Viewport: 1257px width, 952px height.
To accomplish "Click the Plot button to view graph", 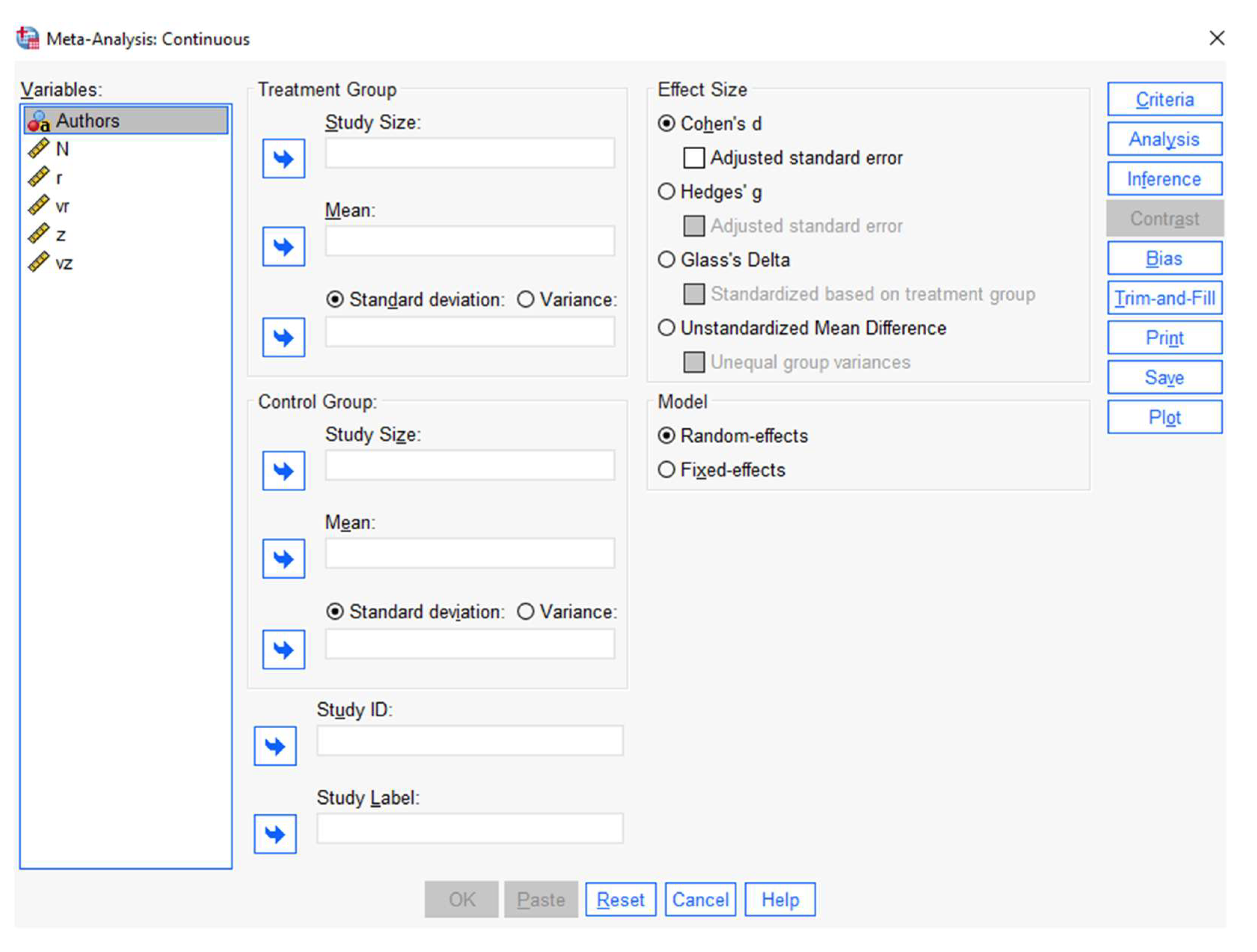I will pyautogui.click(x=1163, y=417).
